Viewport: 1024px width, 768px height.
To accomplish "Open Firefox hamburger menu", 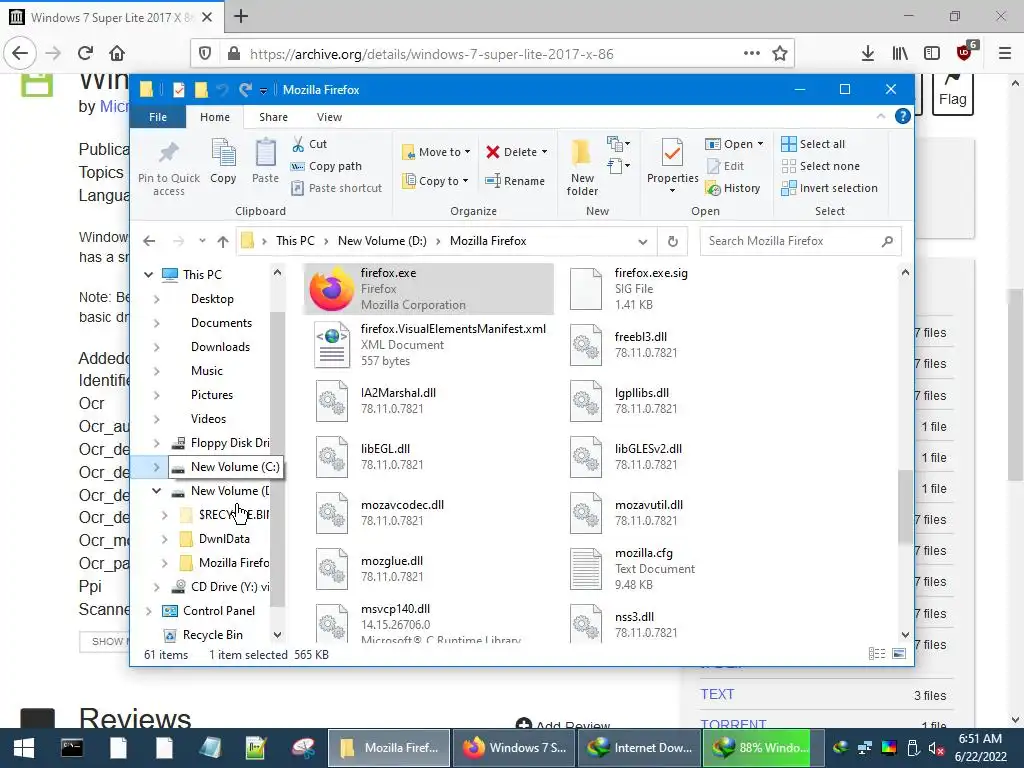I will [x=1005, y=54].
